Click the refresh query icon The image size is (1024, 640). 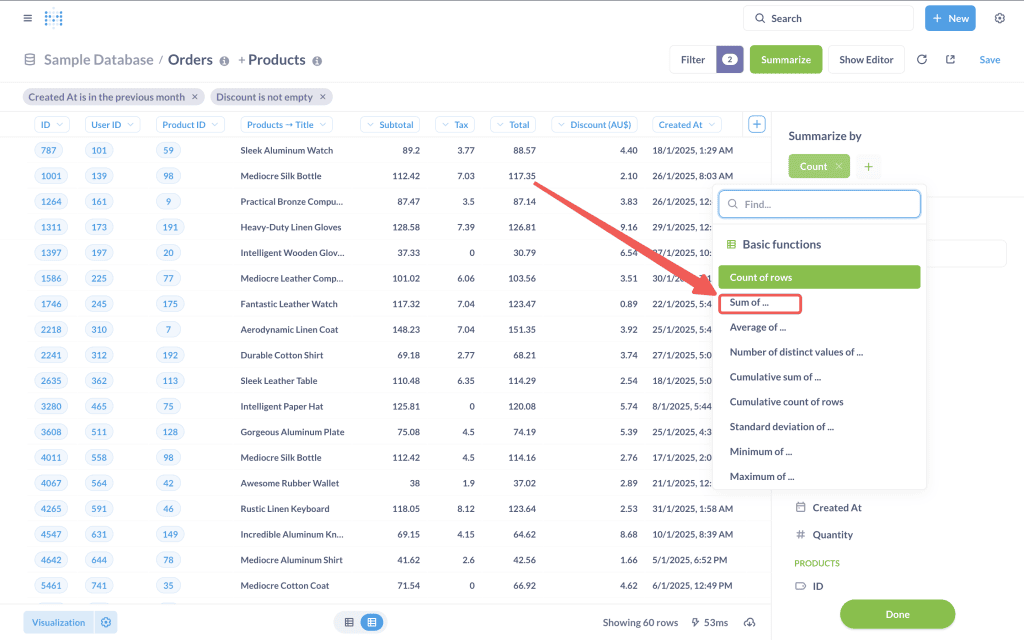(921, 60)
